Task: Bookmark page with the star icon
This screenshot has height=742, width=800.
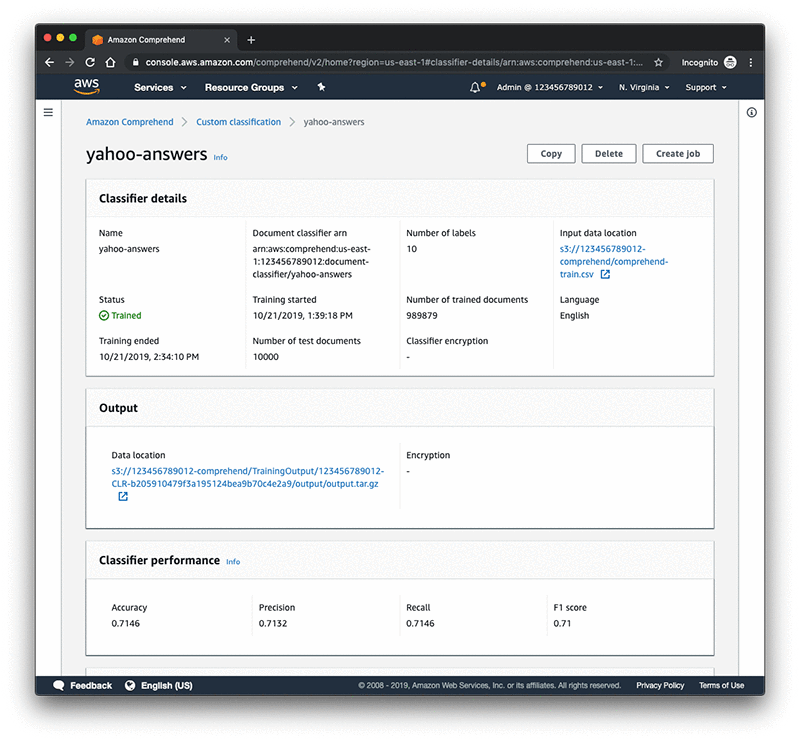Action: click(x=658, y=62)
